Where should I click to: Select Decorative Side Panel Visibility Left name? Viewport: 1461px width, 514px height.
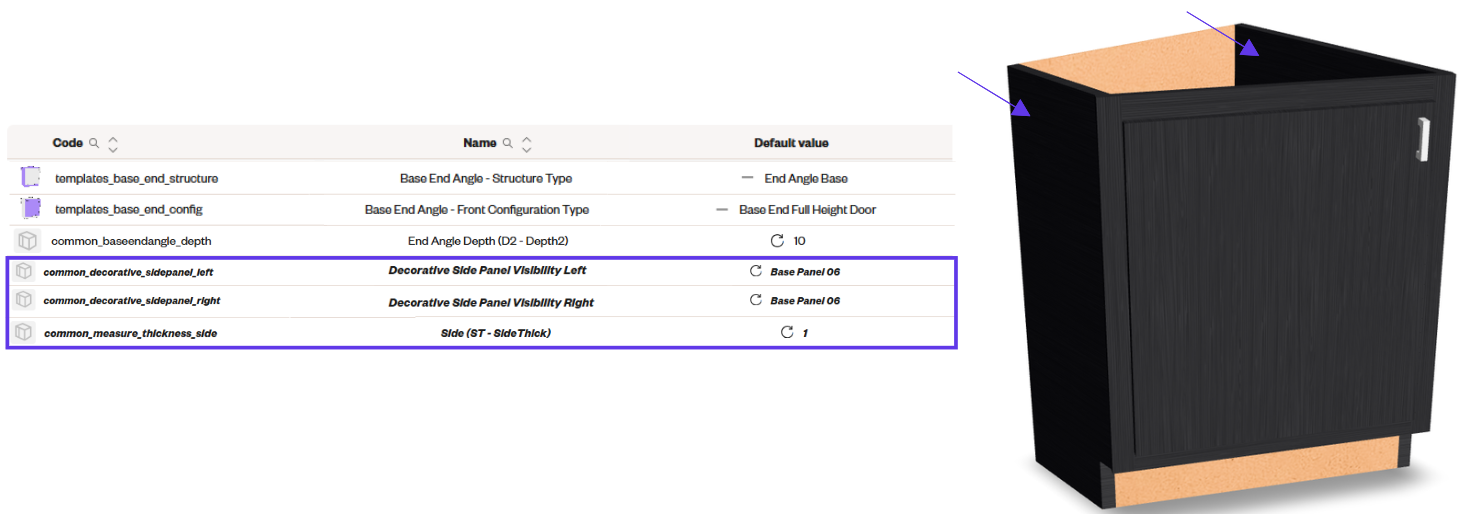tap(487, 271)
